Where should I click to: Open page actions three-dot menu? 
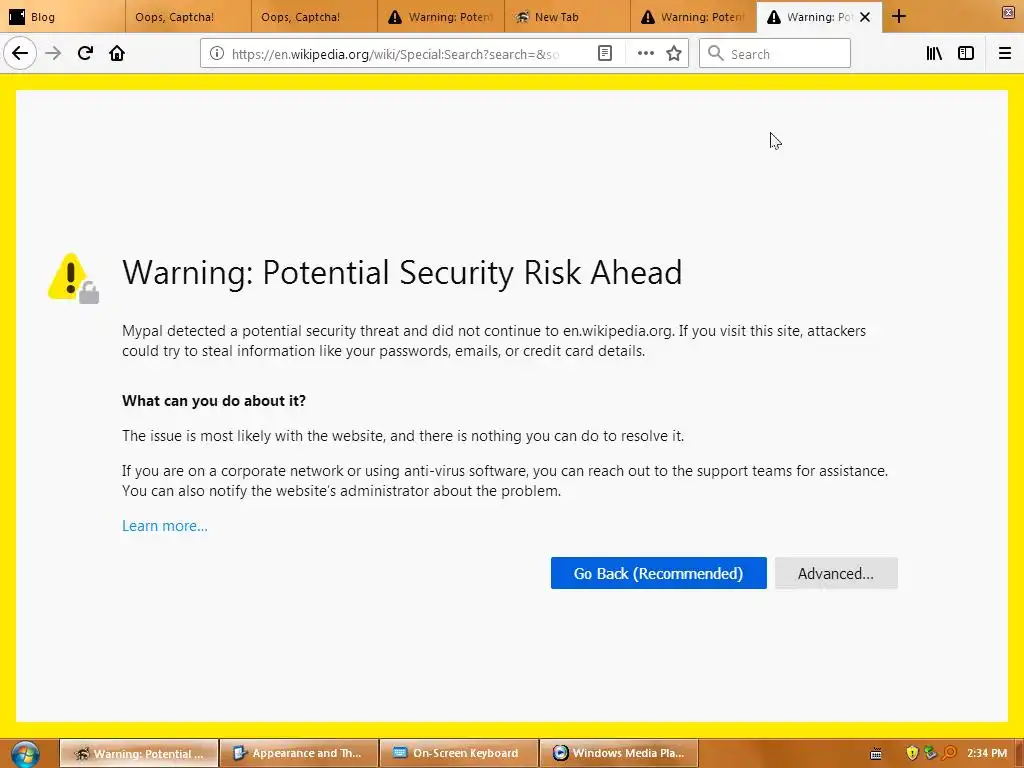pos(645,54)
